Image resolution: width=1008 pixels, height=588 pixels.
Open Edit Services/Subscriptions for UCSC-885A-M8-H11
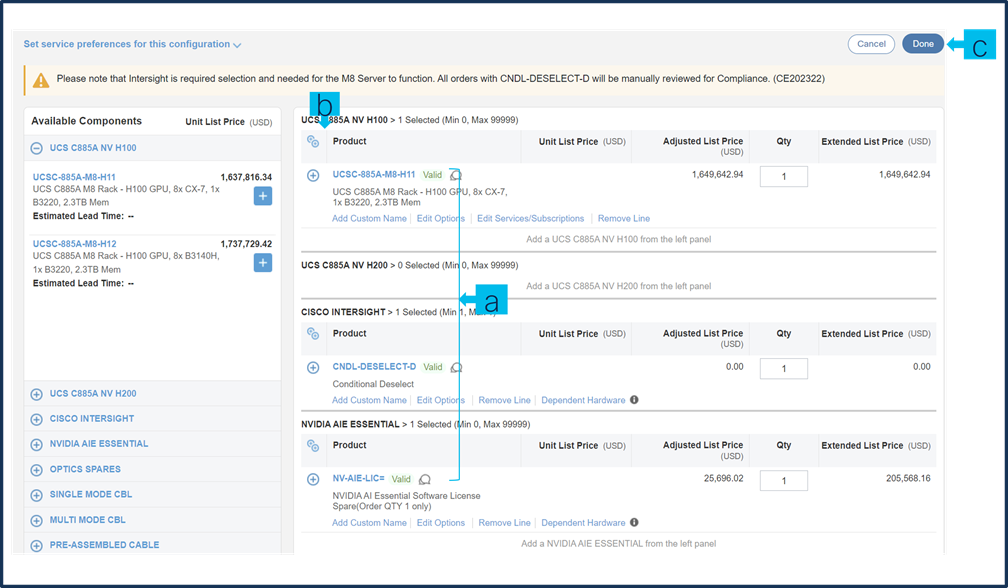click(x=530, y=218)
